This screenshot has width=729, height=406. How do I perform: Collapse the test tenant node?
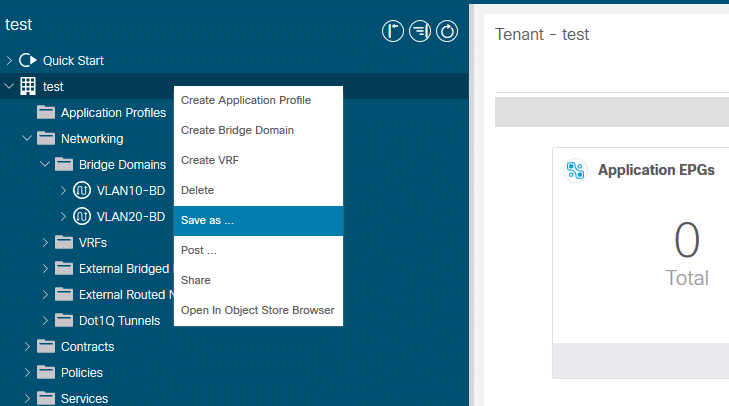pos(9,87)
